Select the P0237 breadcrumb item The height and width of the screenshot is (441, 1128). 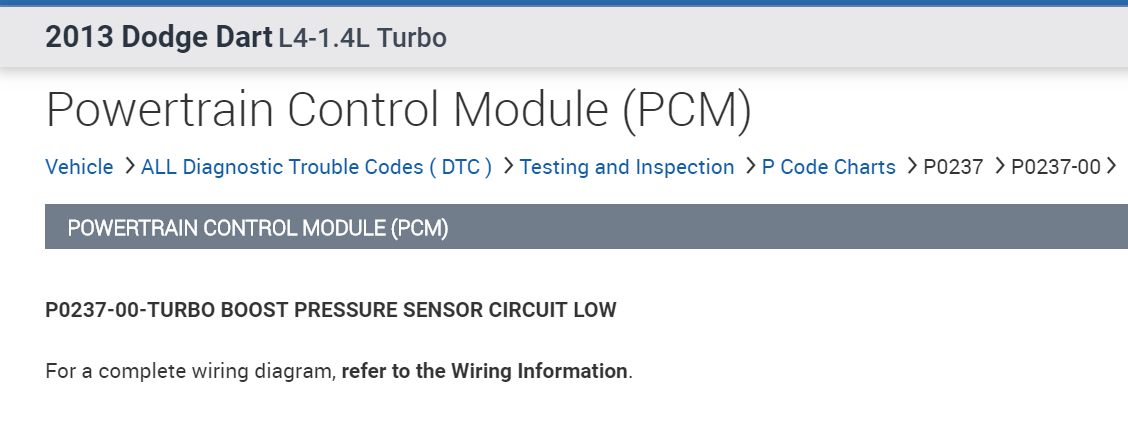[953, 167]
